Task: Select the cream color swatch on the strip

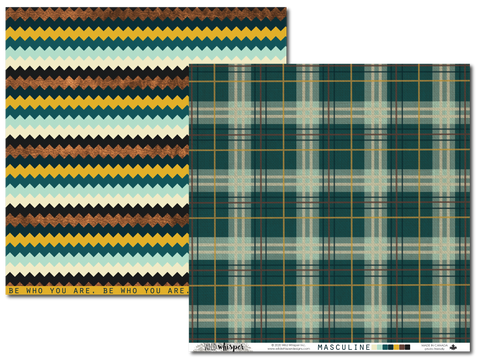Action: [x=374, y=347]
